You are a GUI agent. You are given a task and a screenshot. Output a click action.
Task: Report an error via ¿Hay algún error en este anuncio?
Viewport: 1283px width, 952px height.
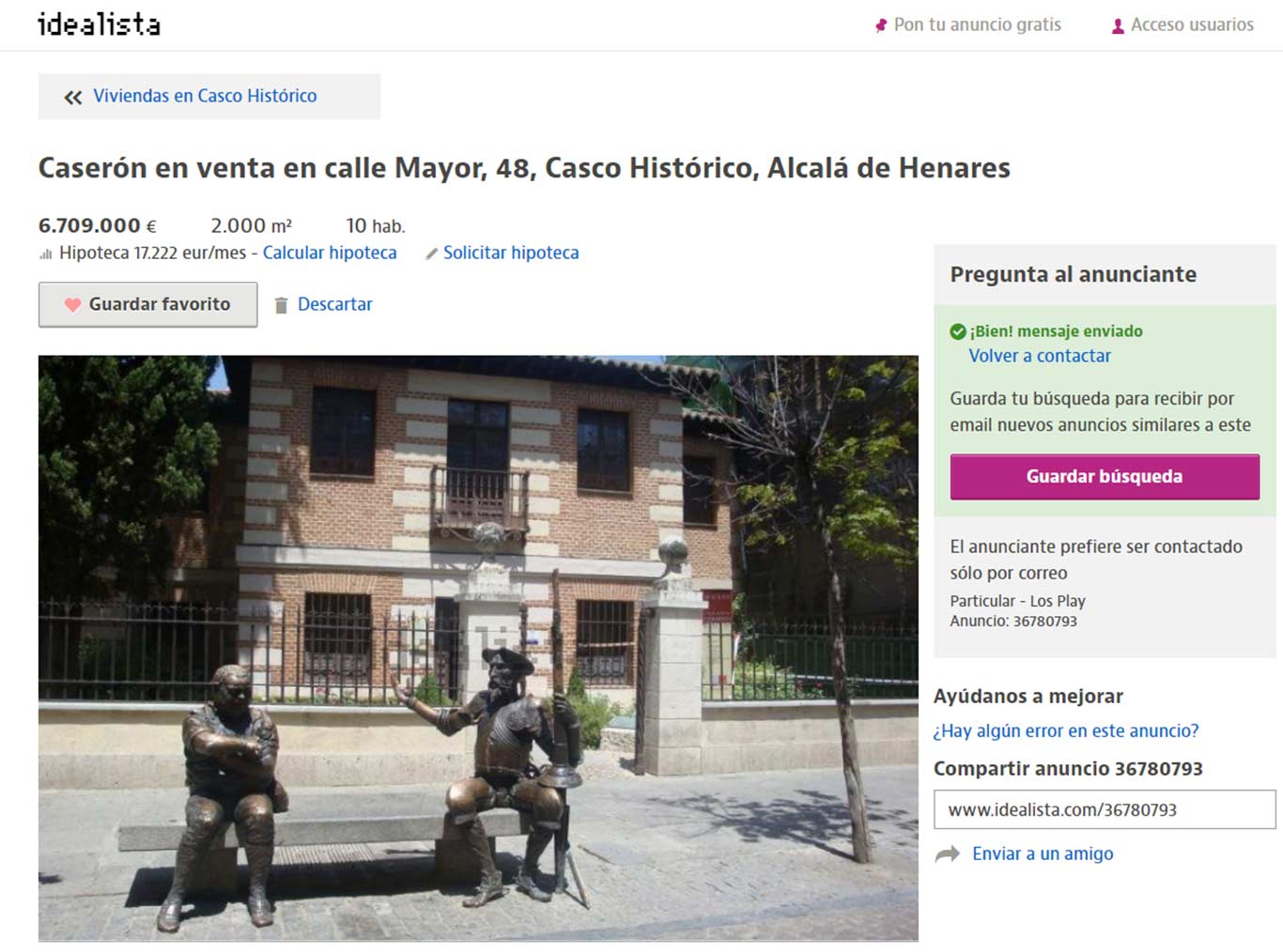point(1066,730)
